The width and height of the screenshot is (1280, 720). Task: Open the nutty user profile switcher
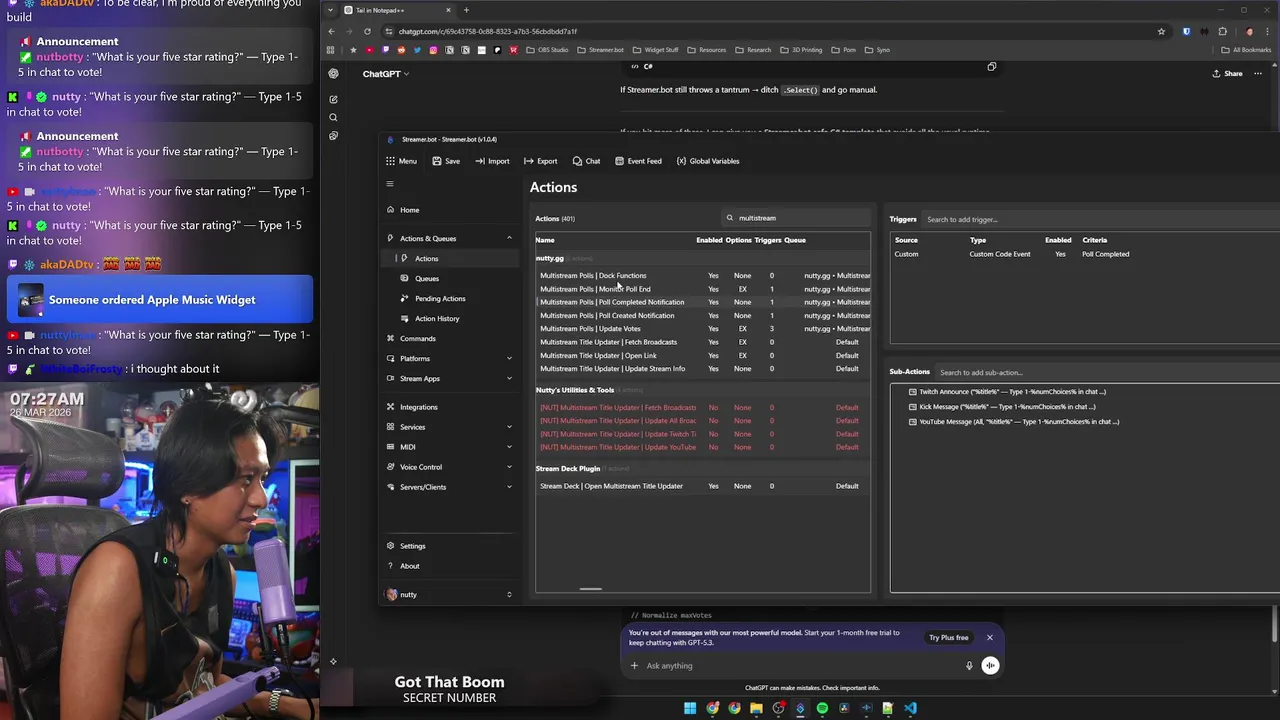coord(451,595)
